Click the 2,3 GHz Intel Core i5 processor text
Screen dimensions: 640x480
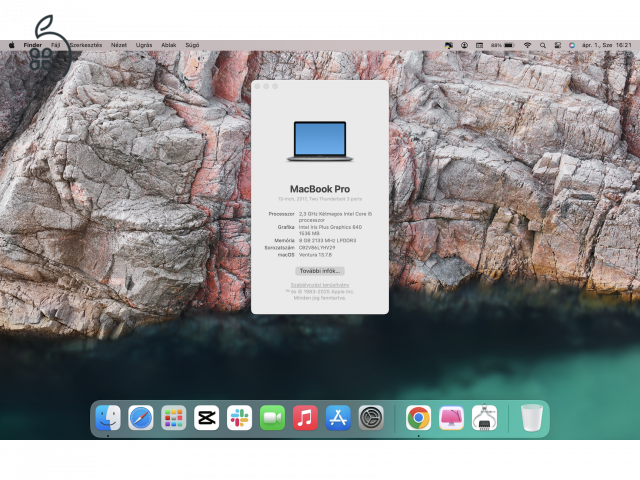coord(335,217)
